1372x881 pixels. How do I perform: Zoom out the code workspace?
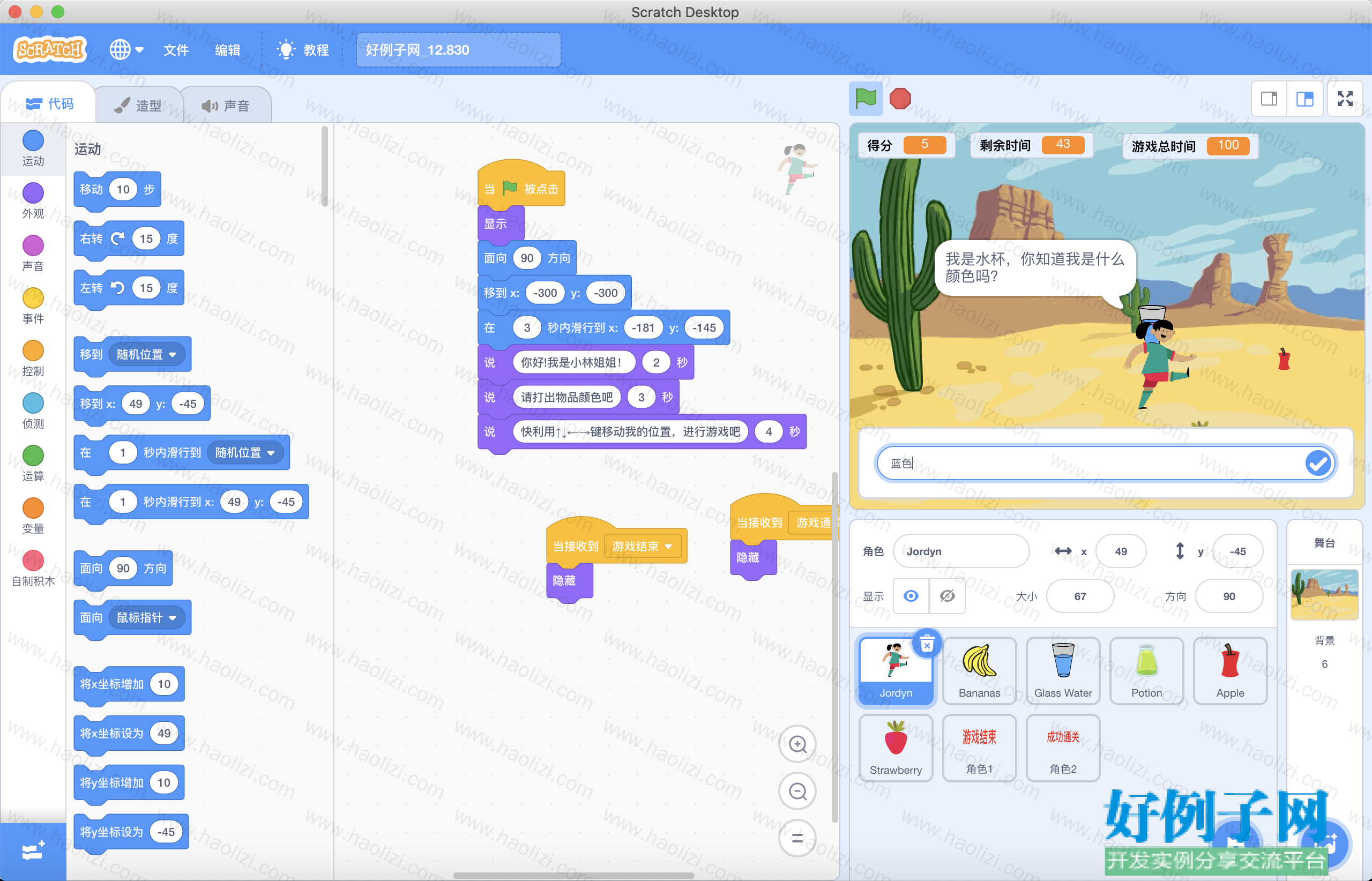[x=797, y=791]
